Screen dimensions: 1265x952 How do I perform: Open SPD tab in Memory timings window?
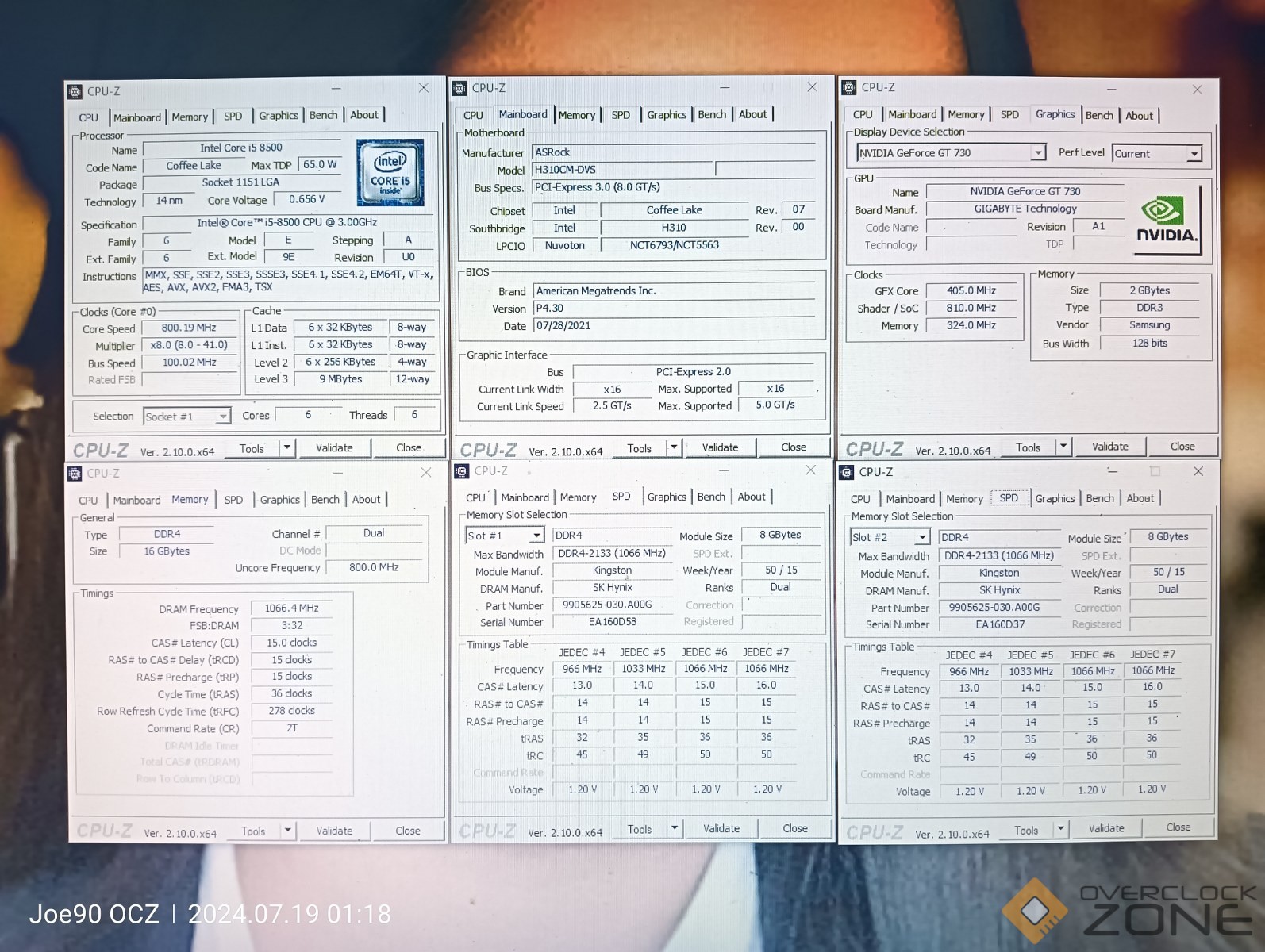point(233,500)
